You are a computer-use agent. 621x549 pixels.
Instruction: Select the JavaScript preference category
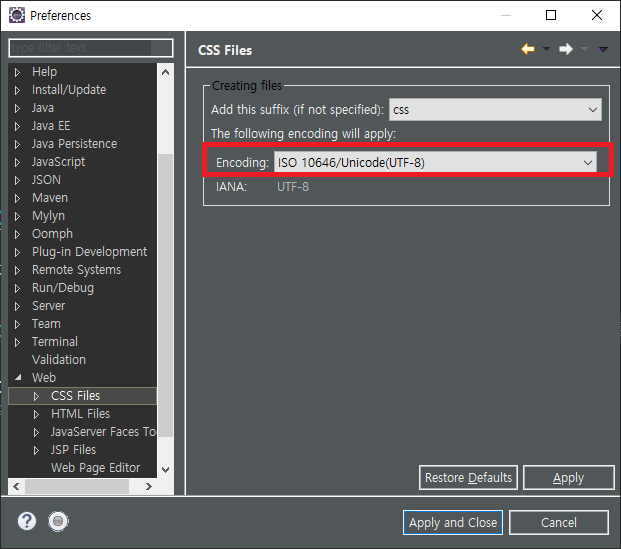tap(58, 162)
